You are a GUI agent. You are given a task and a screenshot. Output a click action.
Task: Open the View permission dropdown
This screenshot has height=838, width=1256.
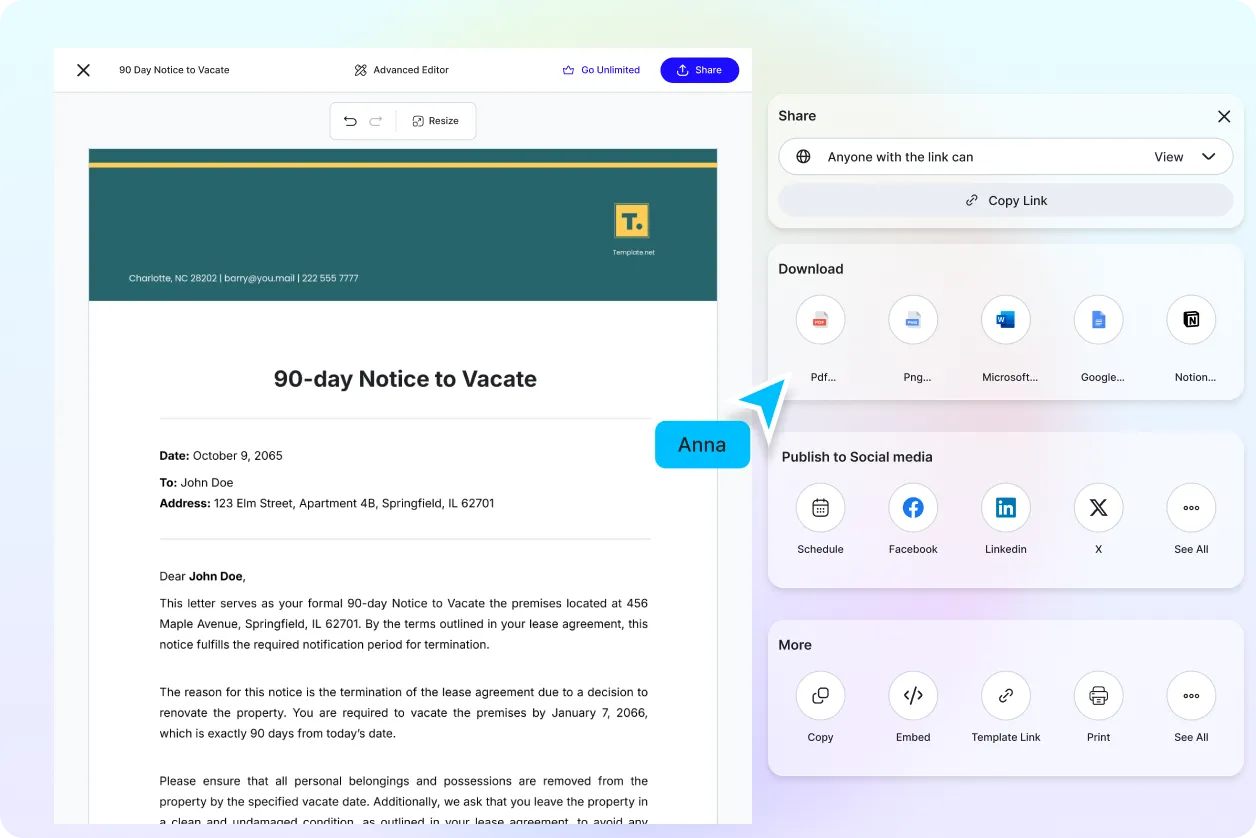click(1184, 157)
